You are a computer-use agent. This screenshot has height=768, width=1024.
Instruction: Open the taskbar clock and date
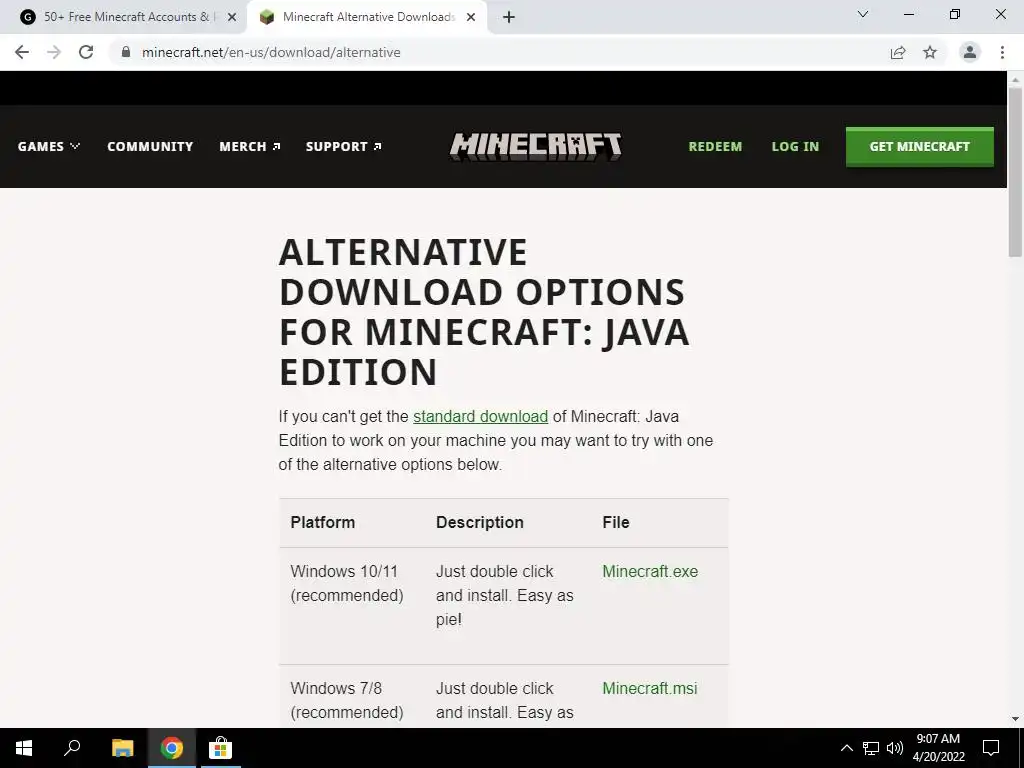pyautogui.click(x=938, y=748)
